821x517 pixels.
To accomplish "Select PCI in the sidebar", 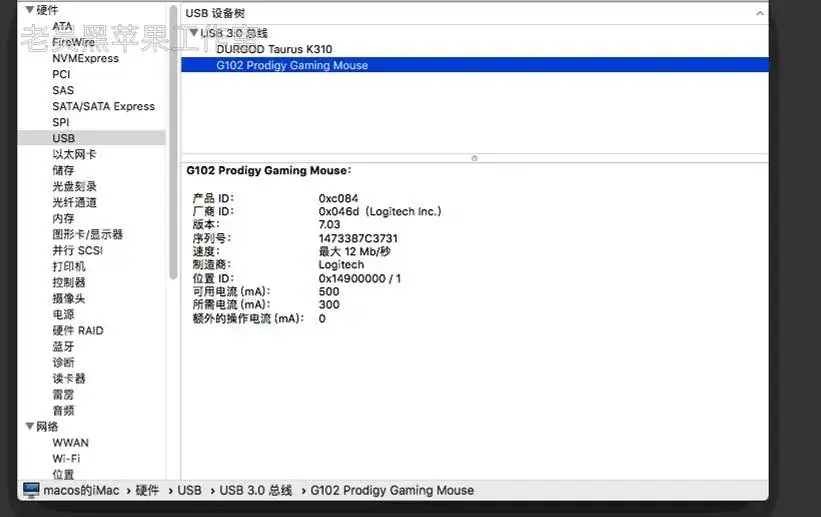I will click(x=61, y=74).
